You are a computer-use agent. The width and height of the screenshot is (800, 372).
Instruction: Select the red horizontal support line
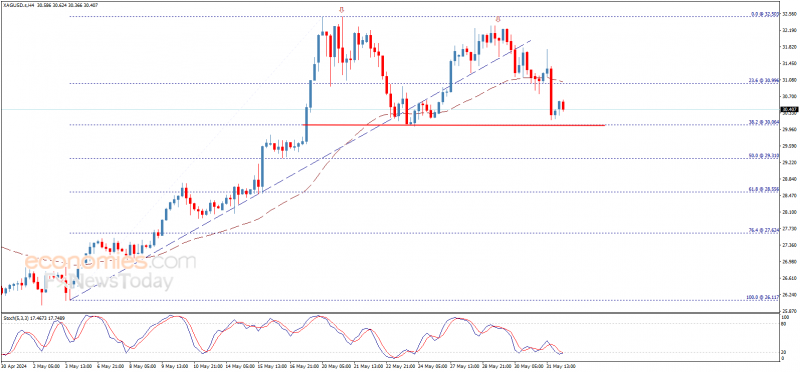454,125
